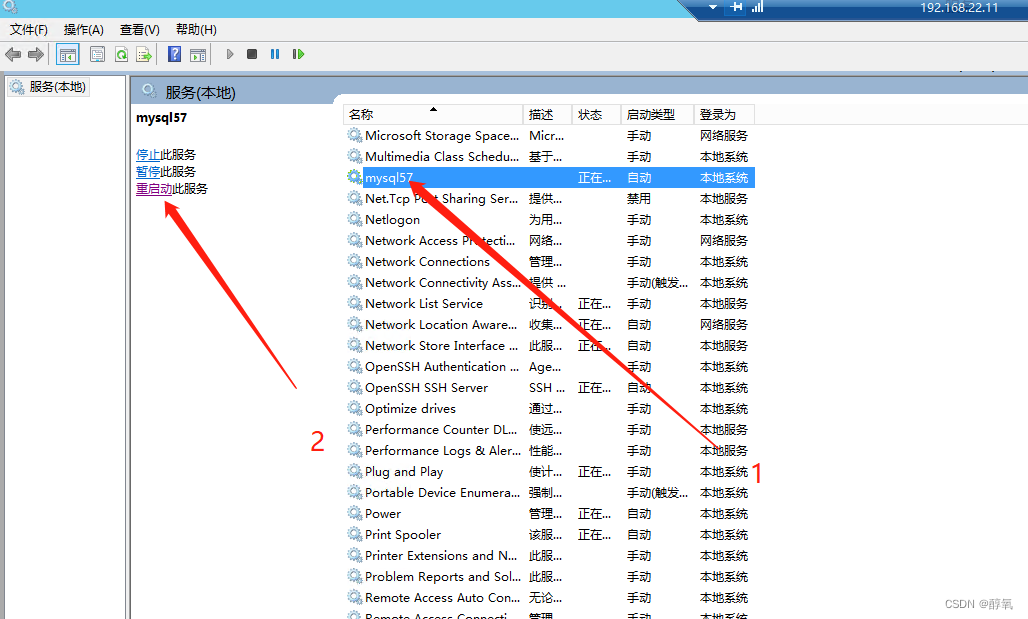
Task: Click the export list toolbar icon
Action: [x=145, y=54]
